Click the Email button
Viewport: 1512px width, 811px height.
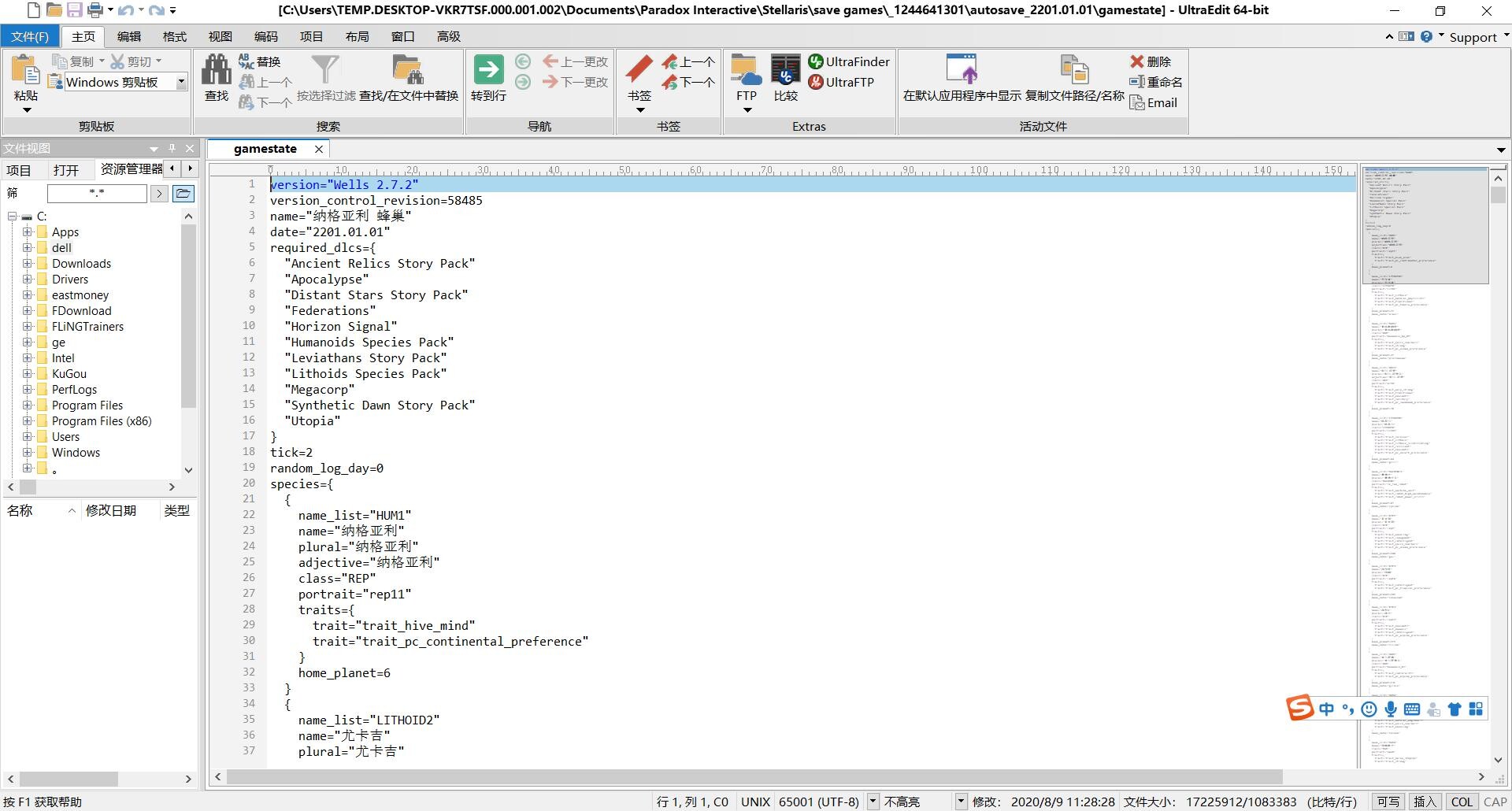pos(1154,102)
